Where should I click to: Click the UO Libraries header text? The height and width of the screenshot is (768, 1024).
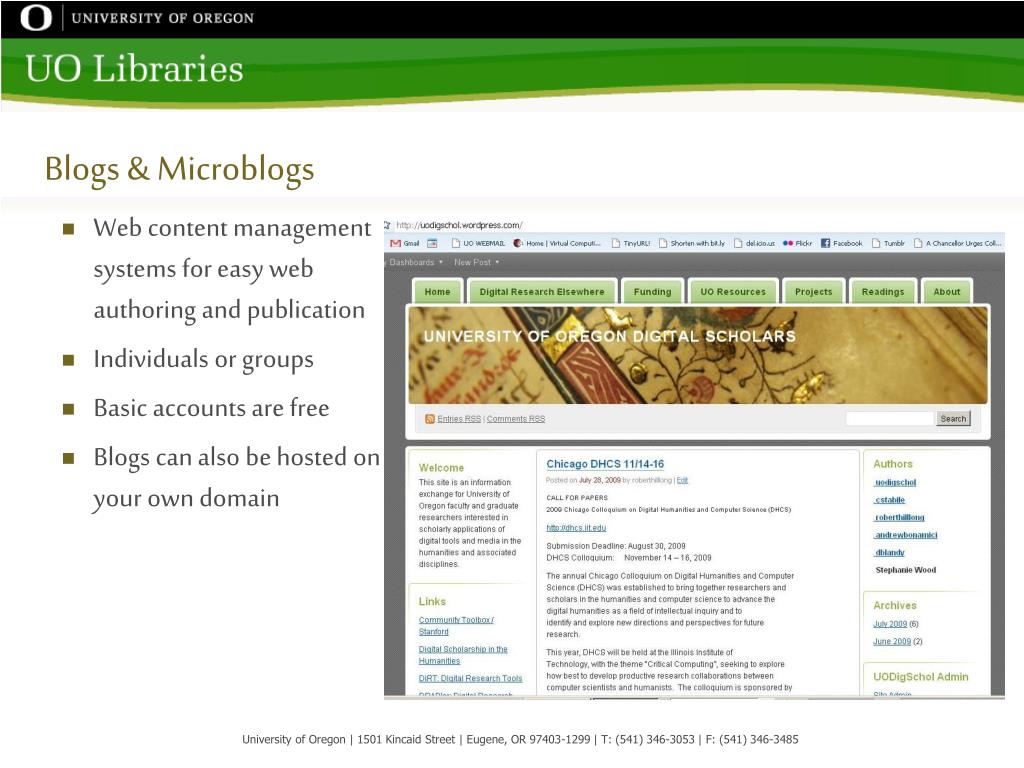click(134, 69)
